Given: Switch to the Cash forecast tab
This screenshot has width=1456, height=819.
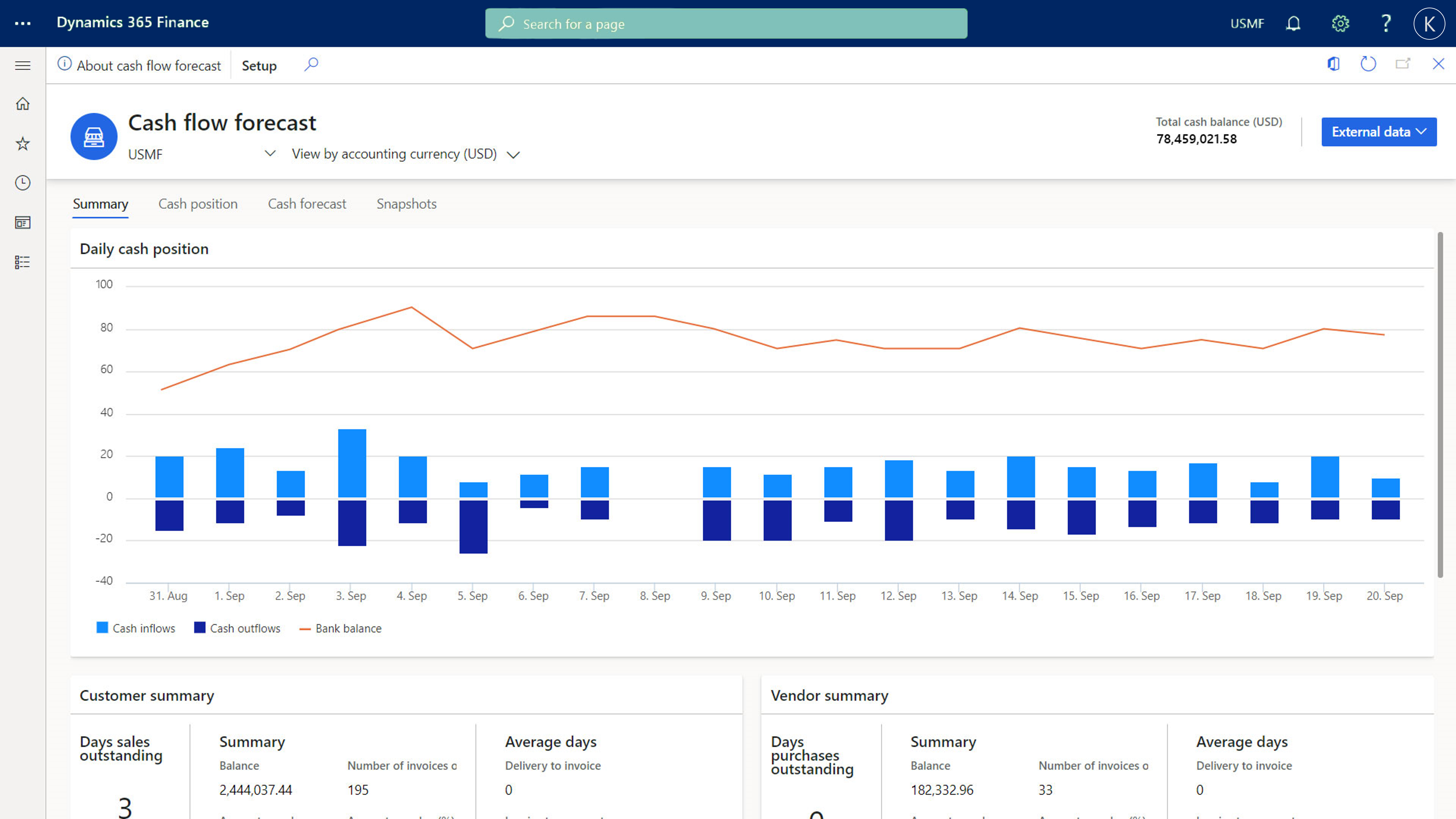Looking at the screenshot, I should coord(307,204).
